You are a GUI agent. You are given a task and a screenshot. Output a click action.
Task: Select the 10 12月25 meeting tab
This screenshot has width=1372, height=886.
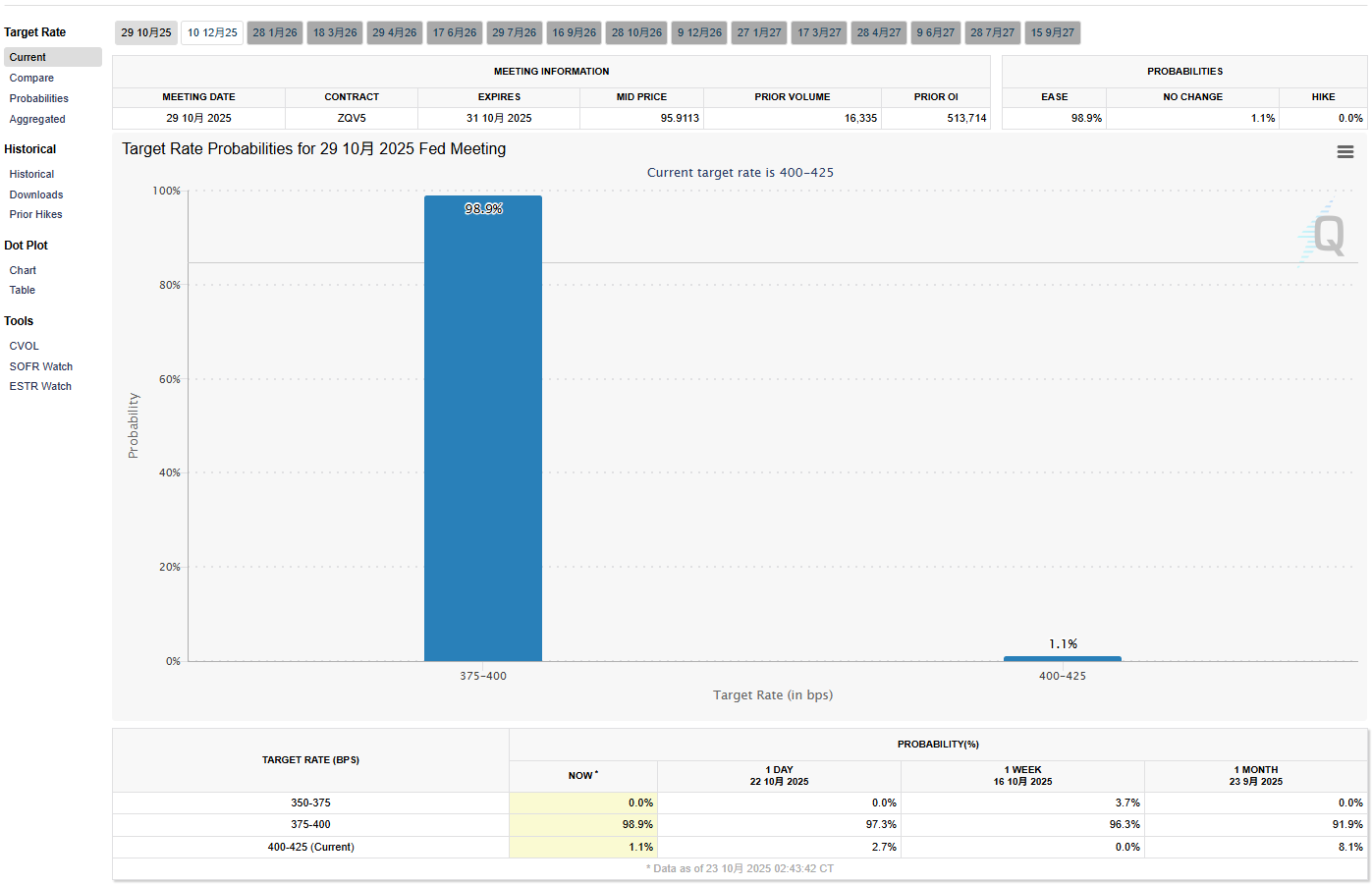pyautogui.click(x=212, y=32)
